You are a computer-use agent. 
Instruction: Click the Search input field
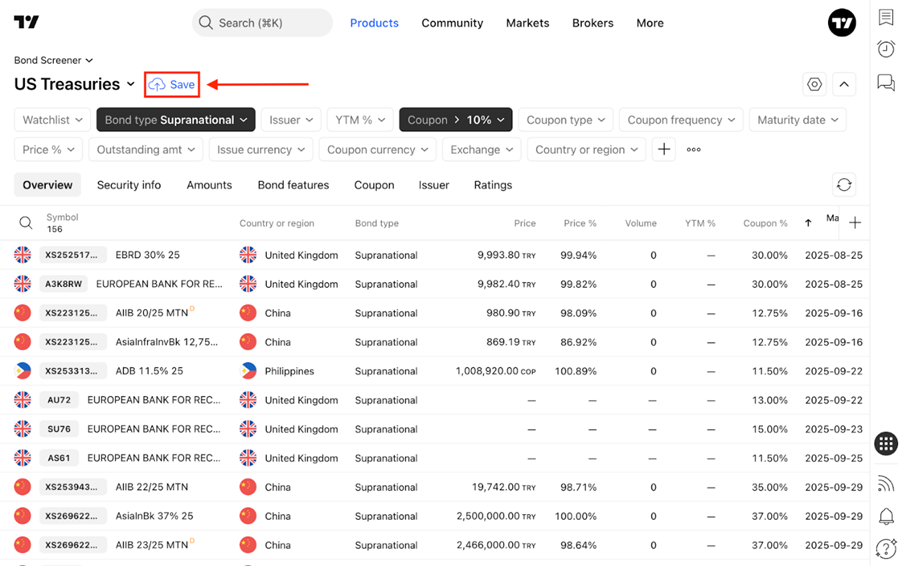click(x=262, y=23)
